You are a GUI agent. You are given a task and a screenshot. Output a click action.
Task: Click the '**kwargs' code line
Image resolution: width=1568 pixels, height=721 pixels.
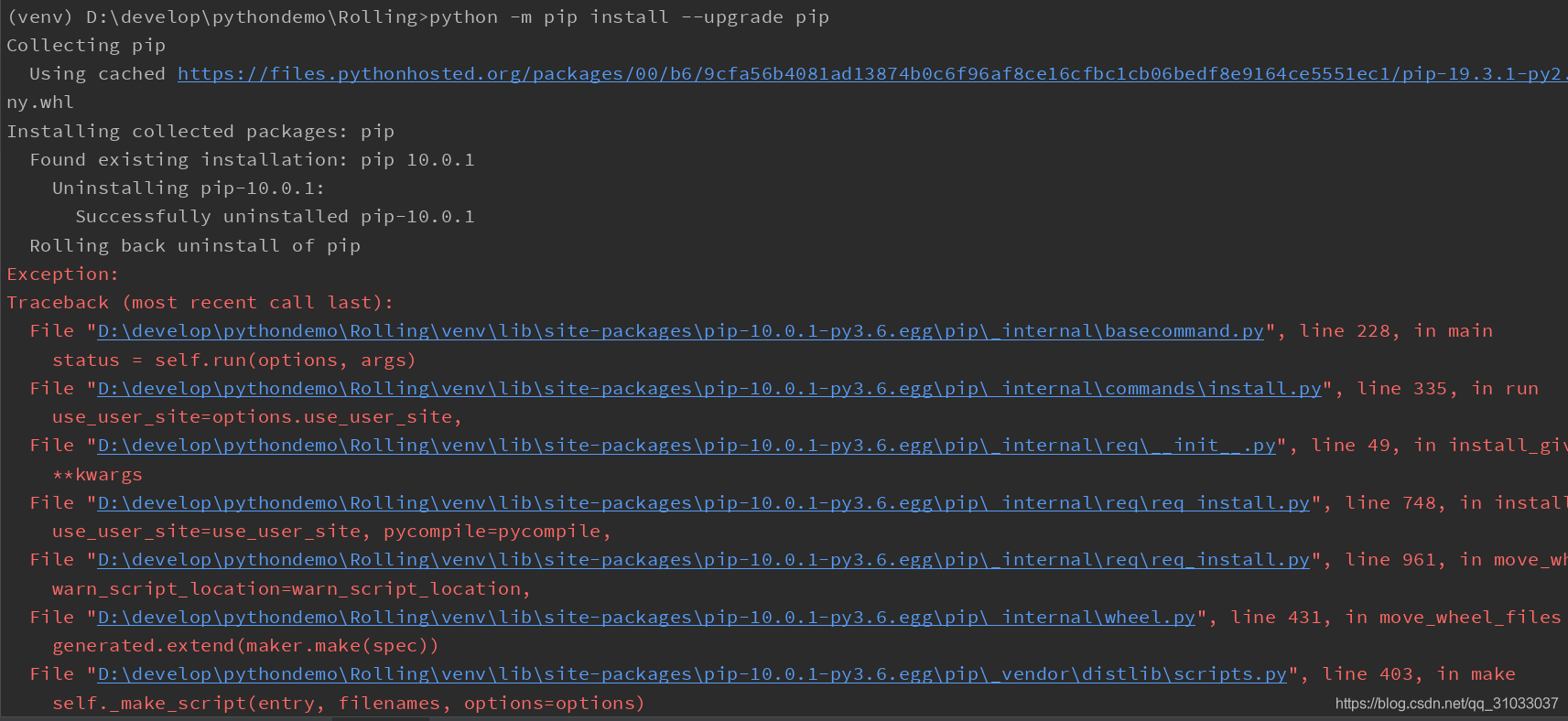click(97, 475)
